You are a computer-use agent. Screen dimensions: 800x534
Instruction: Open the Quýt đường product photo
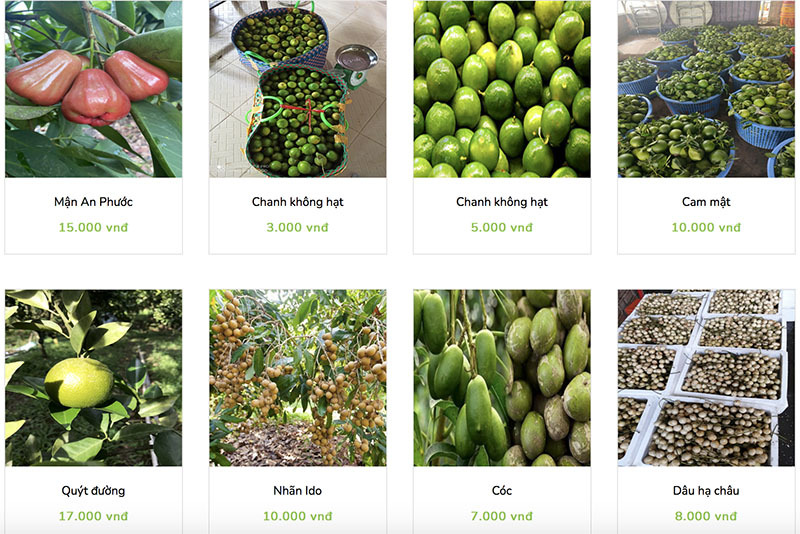click(x=93, y=378)
